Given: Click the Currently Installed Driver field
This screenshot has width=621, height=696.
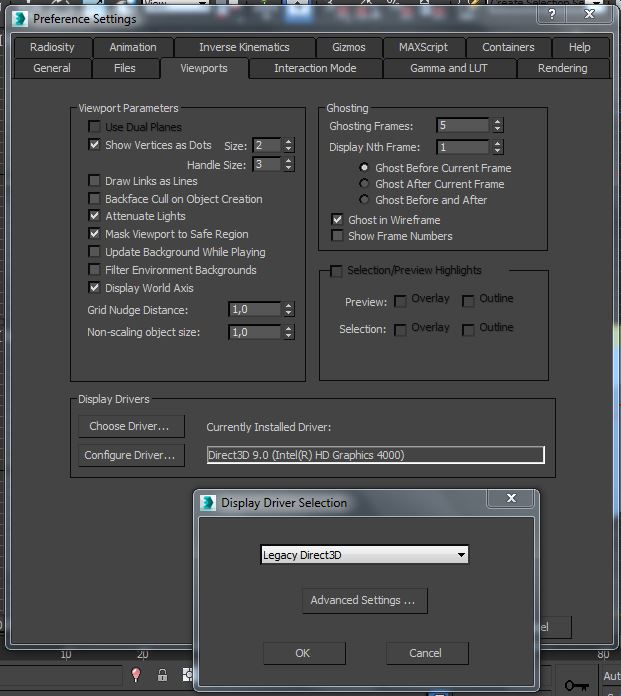Looking at the screenshot, I should [376, 455].
